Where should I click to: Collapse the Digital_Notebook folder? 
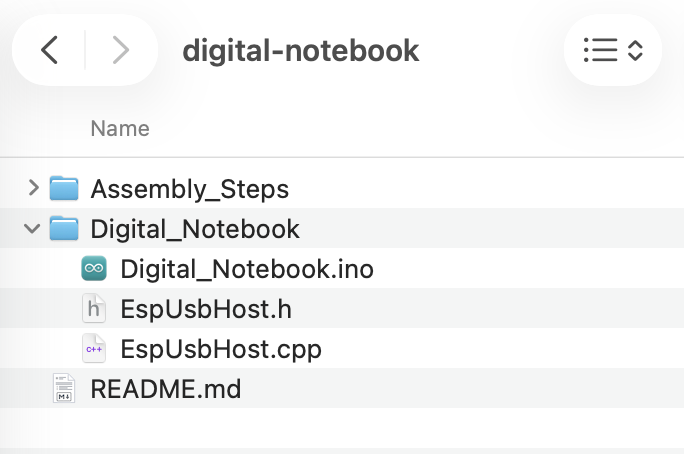click(33, 229)
